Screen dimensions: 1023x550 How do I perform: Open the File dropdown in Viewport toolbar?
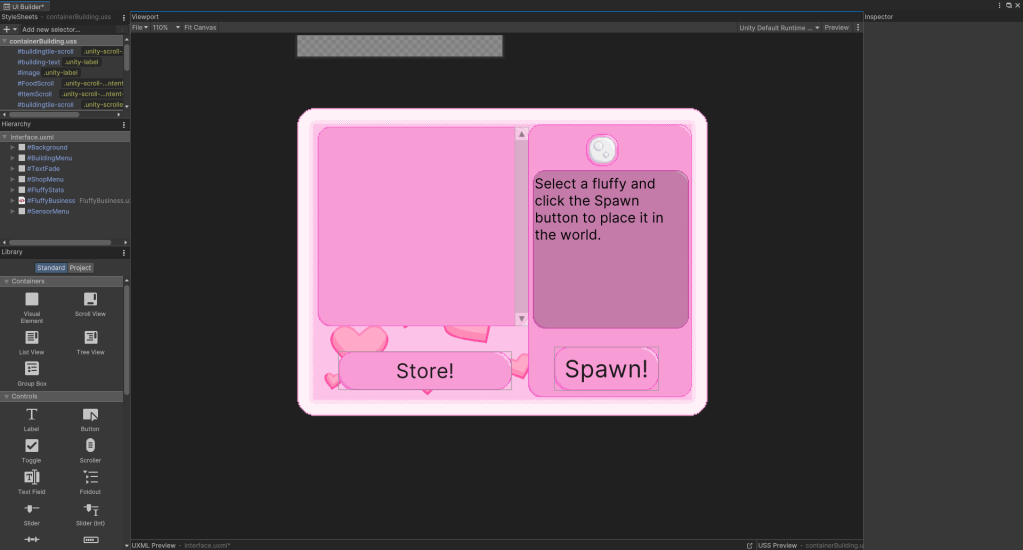[140, 27]
